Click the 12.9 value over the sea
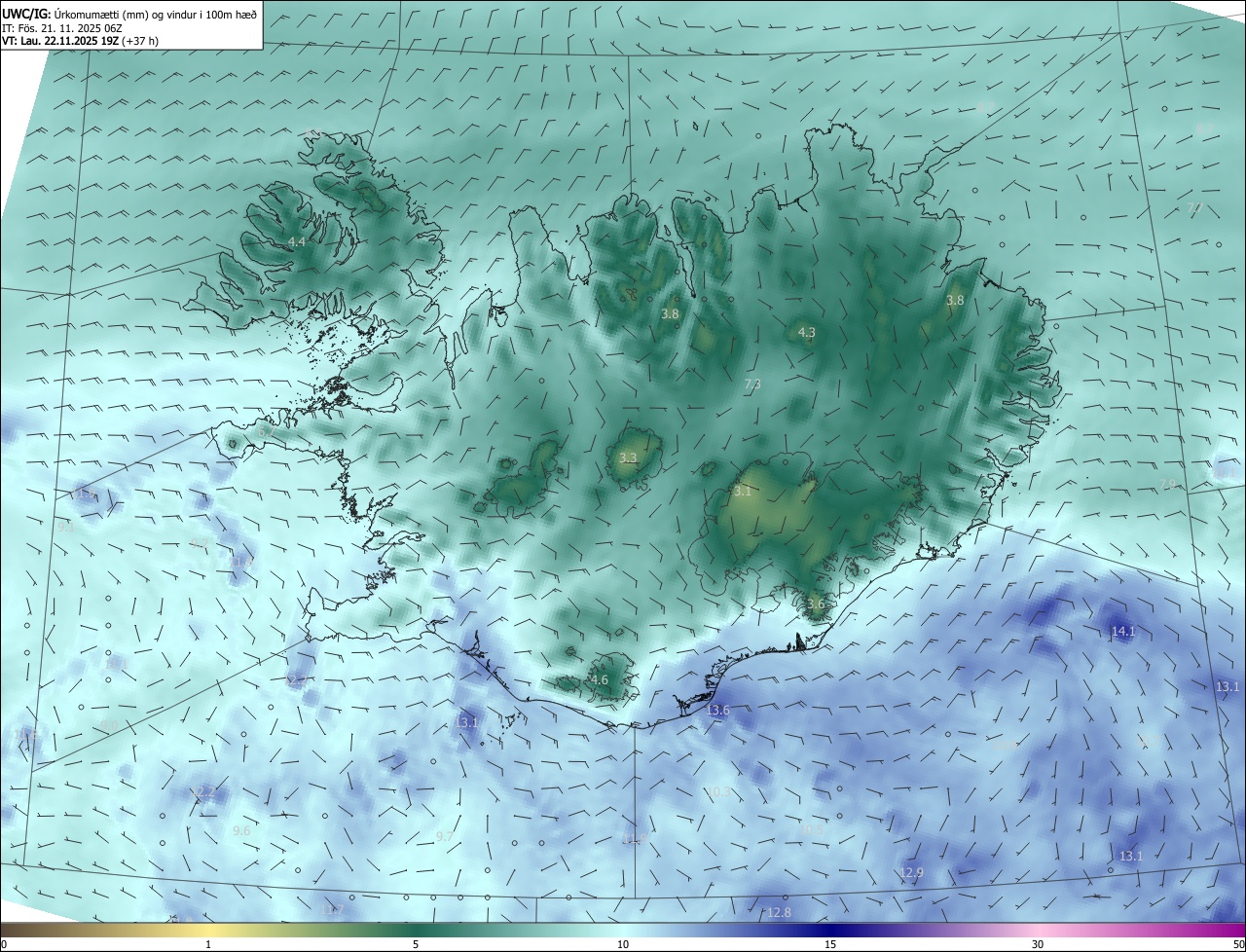 coord(911,873)
